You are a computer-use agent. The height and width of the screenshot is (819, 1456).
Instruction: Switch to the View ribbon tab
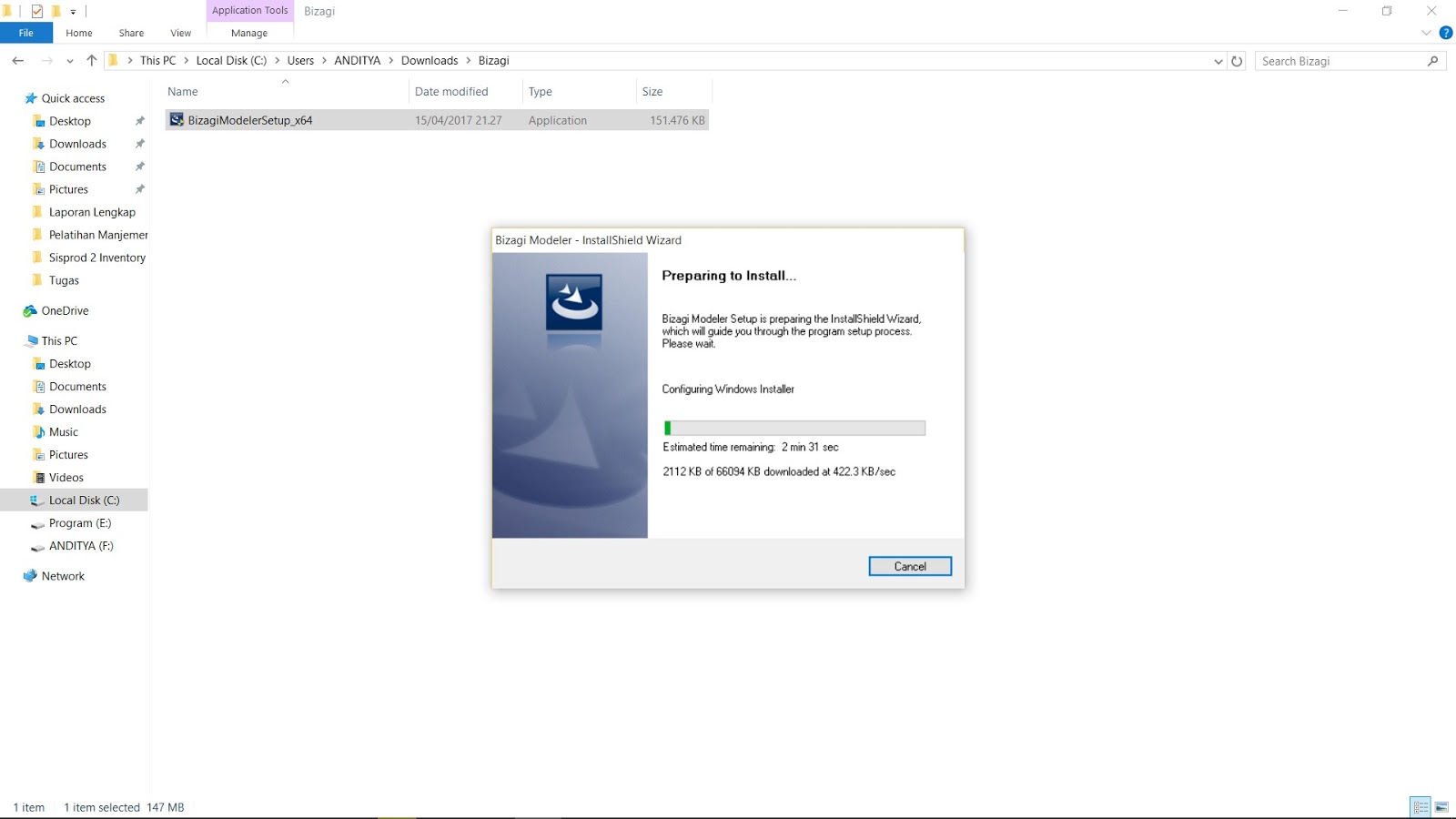click(x=181, y=33)
